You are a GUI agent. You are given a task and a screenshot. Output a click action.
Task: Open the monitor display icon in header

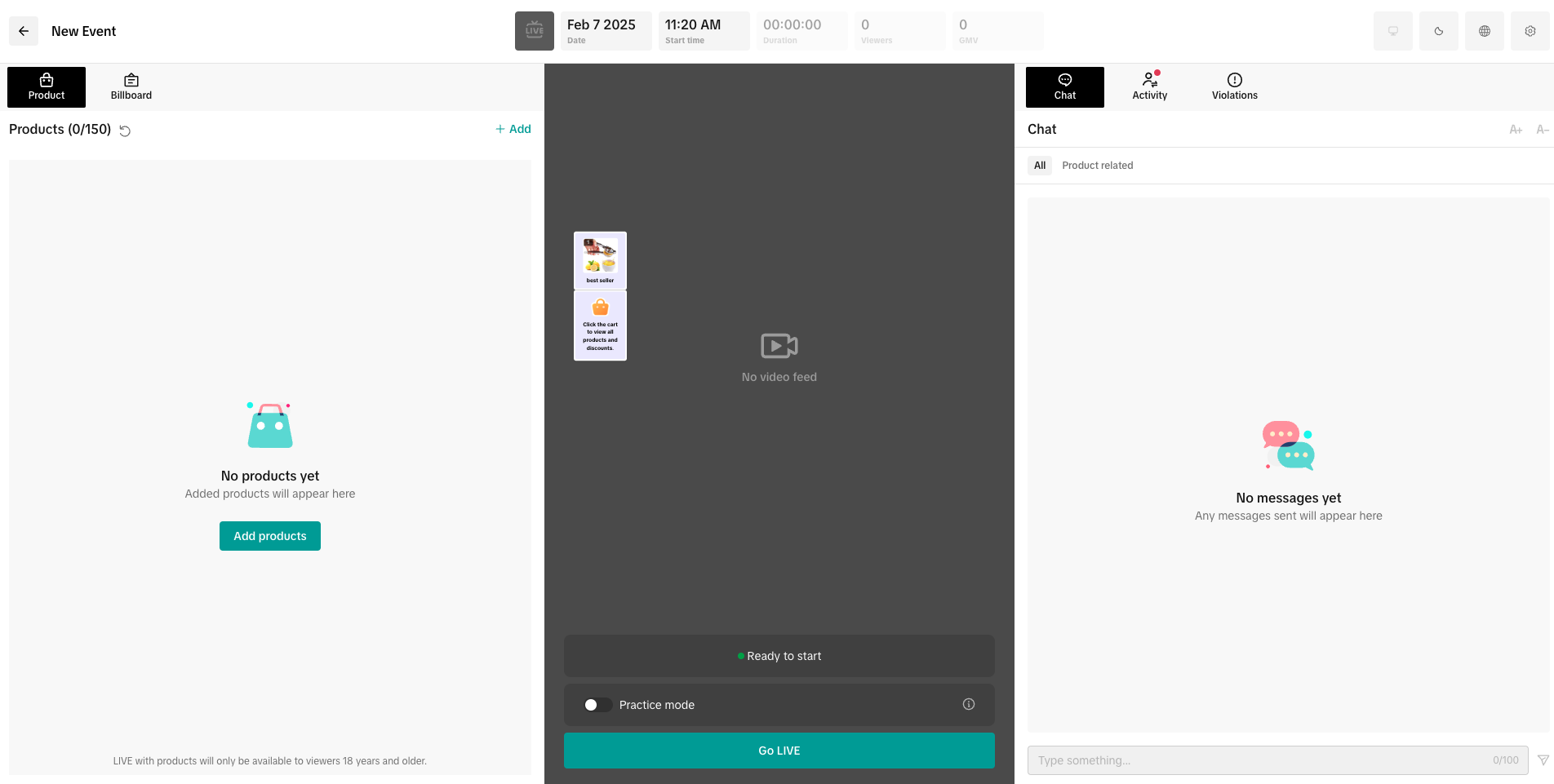(x=1392, y=31)
